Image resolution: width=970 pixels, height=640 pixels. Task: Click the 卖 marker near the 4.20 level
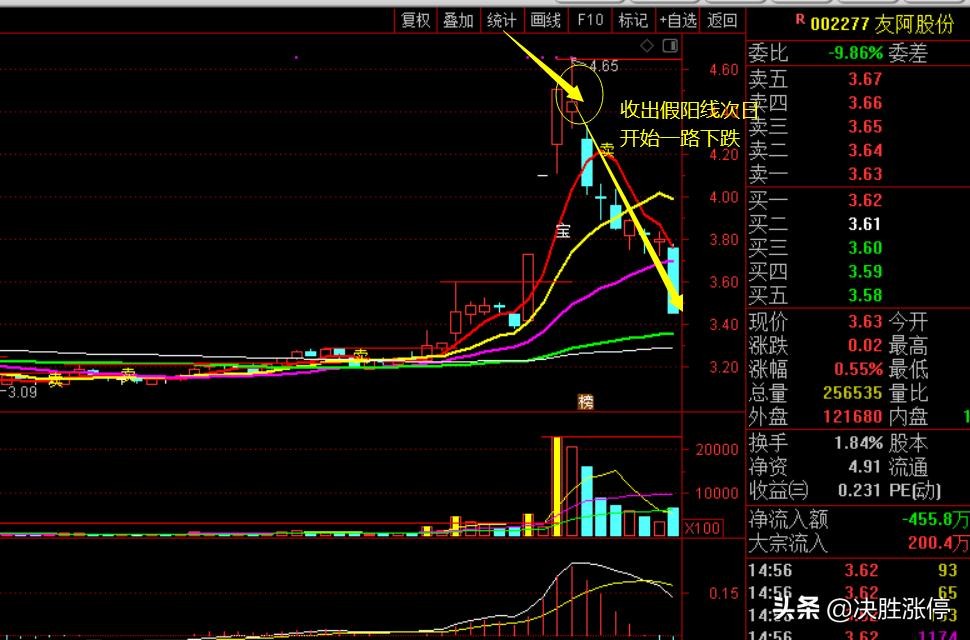607,150
